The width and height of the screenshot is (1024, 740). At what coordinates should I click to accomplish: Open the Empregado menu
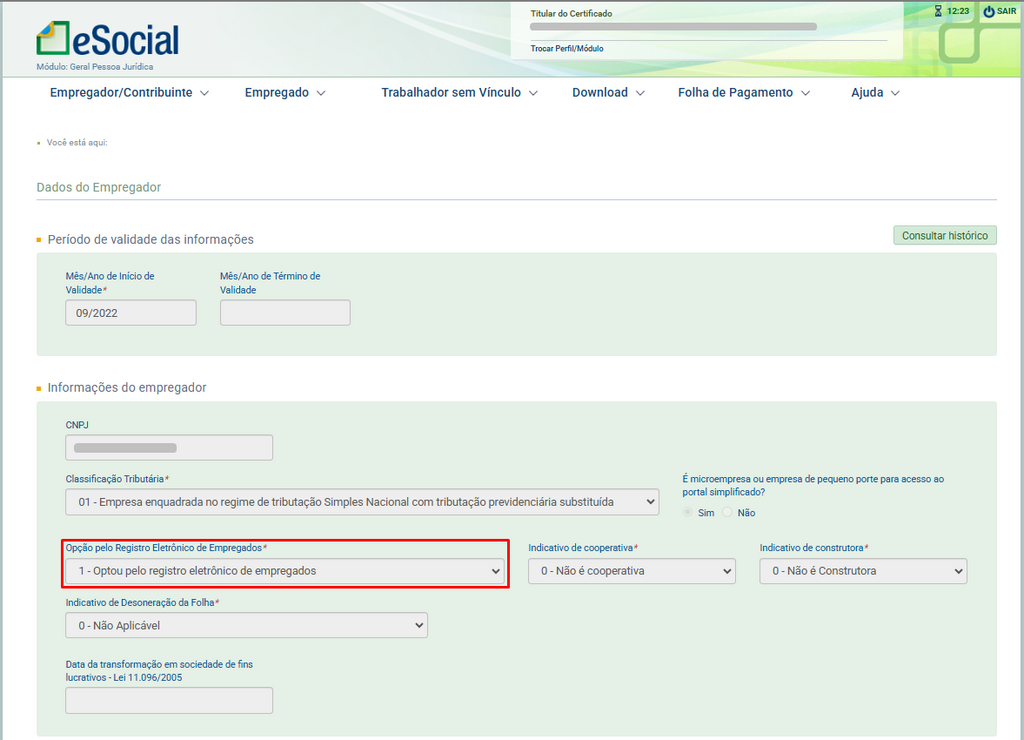pyautogui.click(x=285, y=93)
